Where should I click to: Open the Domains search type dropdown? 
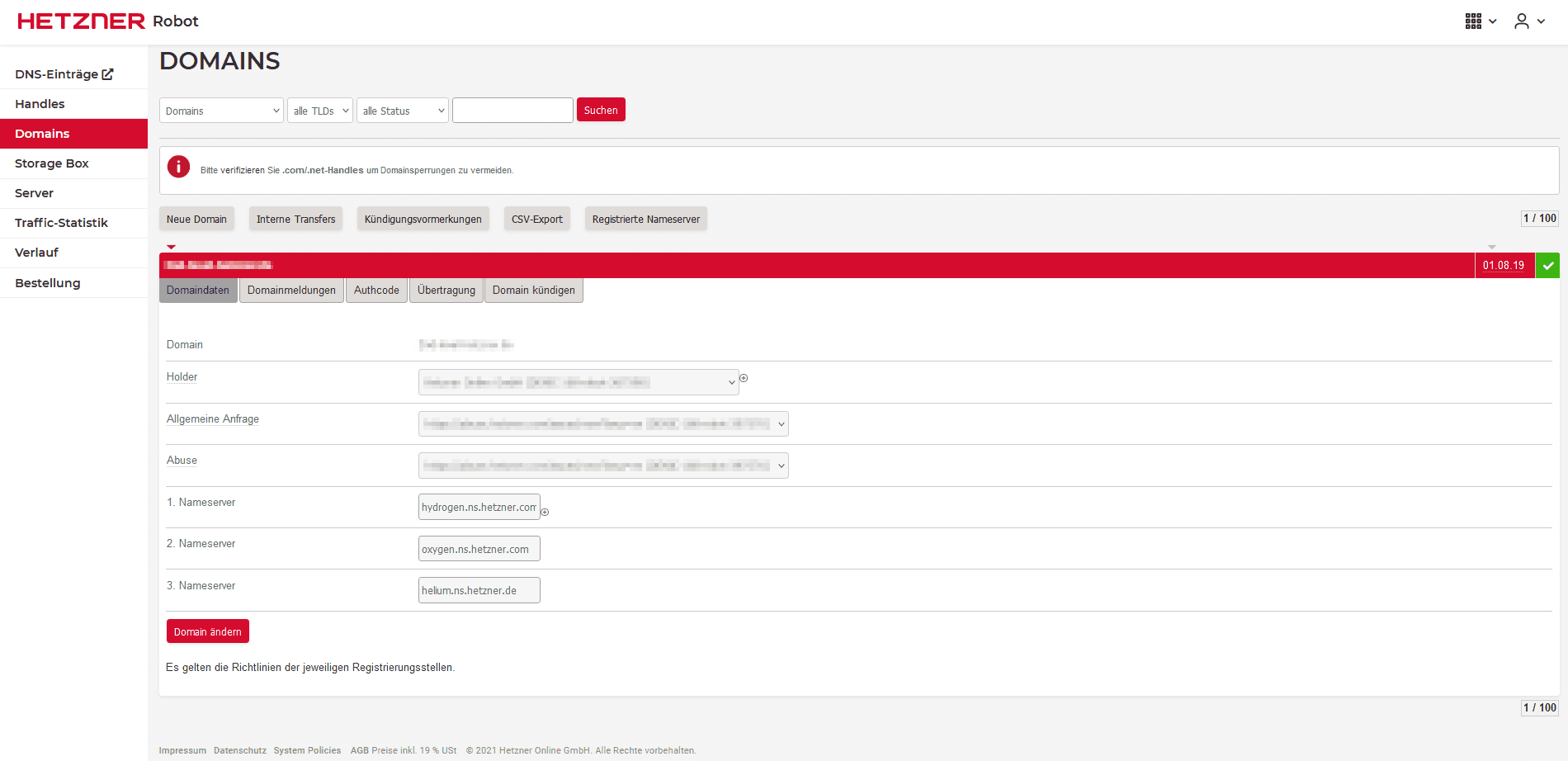(221, 111)
